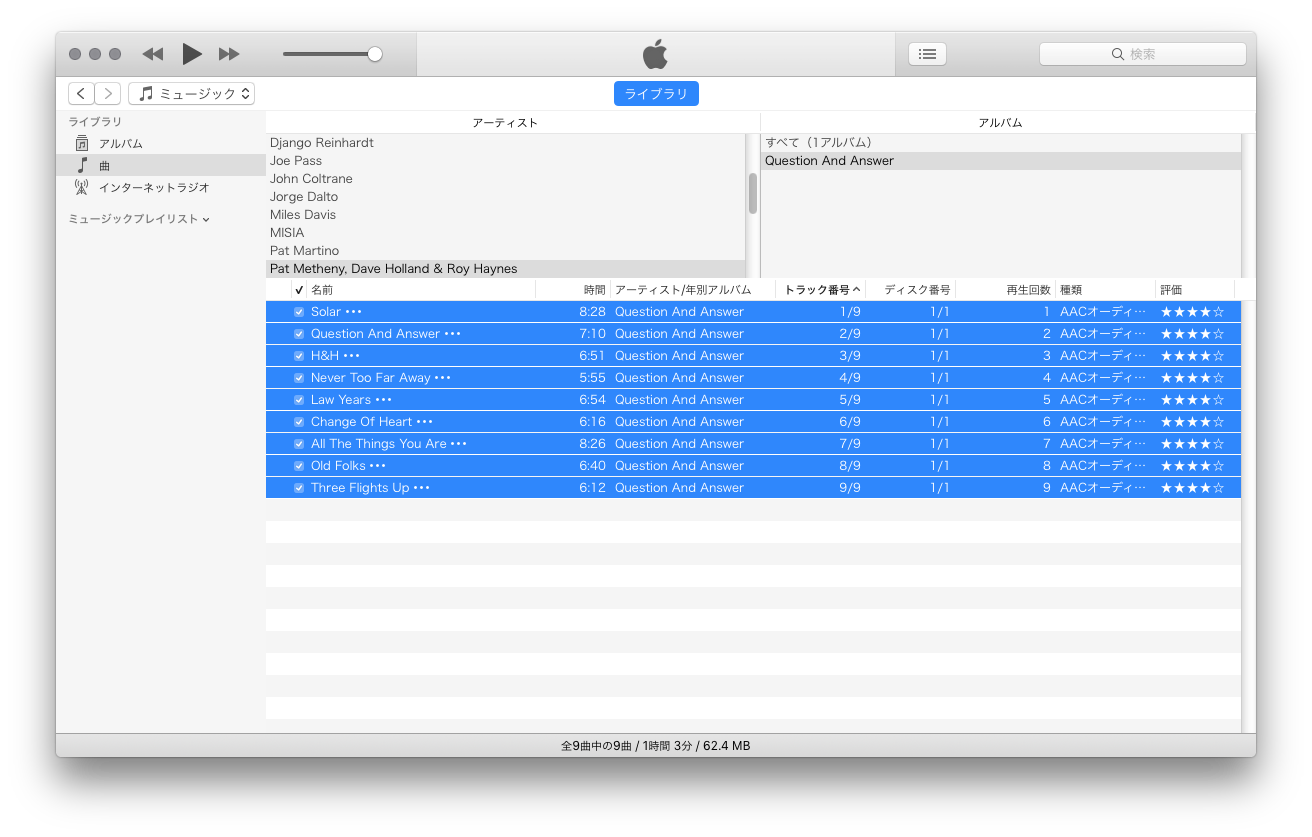Uncheck the Old Folks track checkbox

pyautogui.click(x=299, y=466)
